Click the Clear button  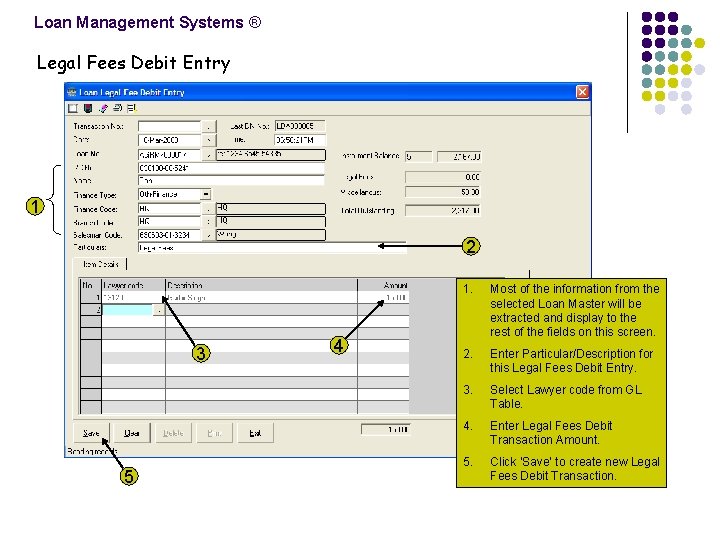(132, 433)
